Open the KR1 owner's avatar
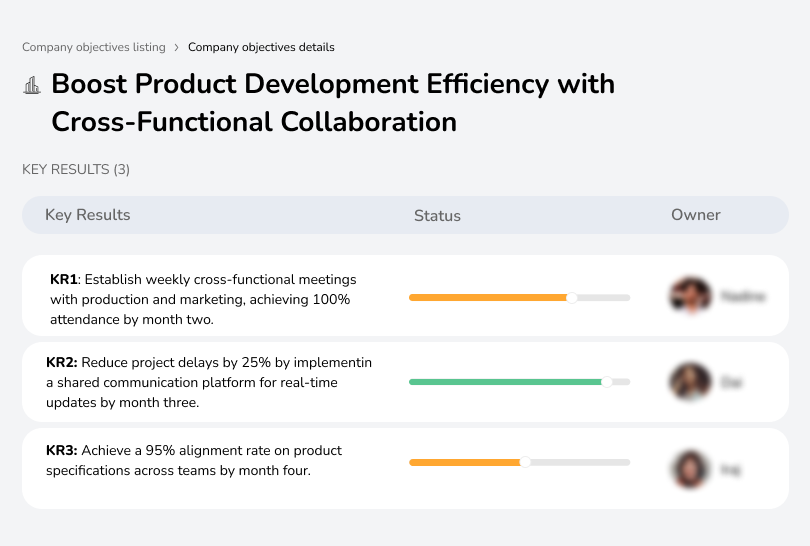 click(x=688, y=296)
